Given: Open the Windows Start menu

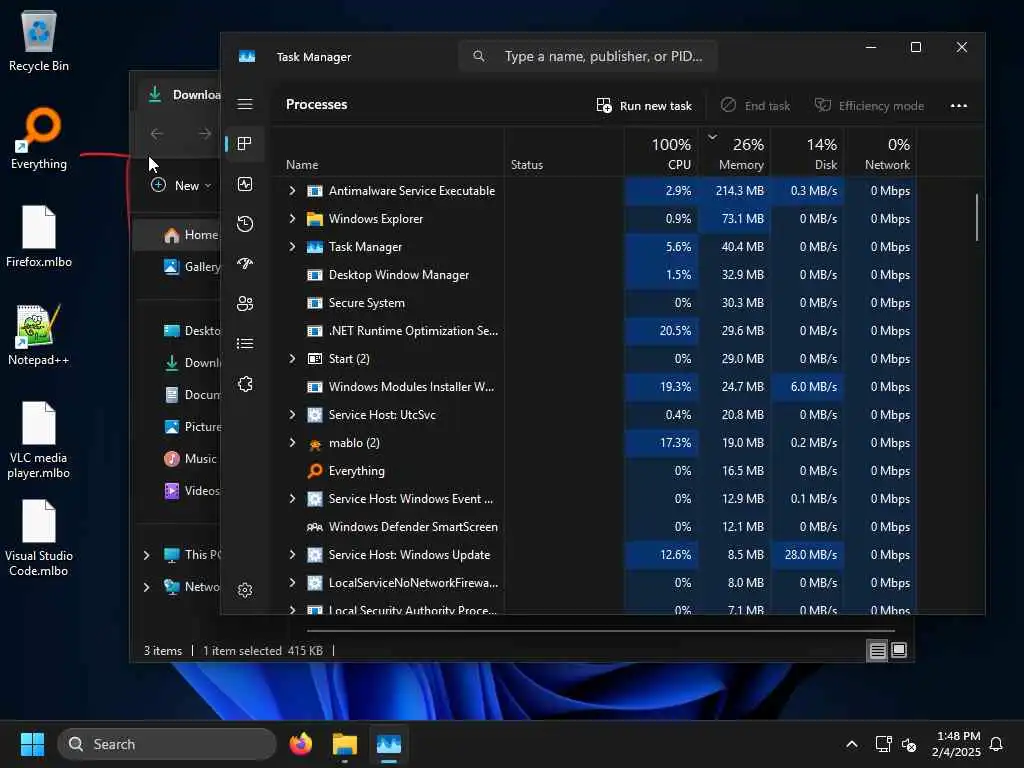Looking at the screenshot, I should (x=32, y=744).
